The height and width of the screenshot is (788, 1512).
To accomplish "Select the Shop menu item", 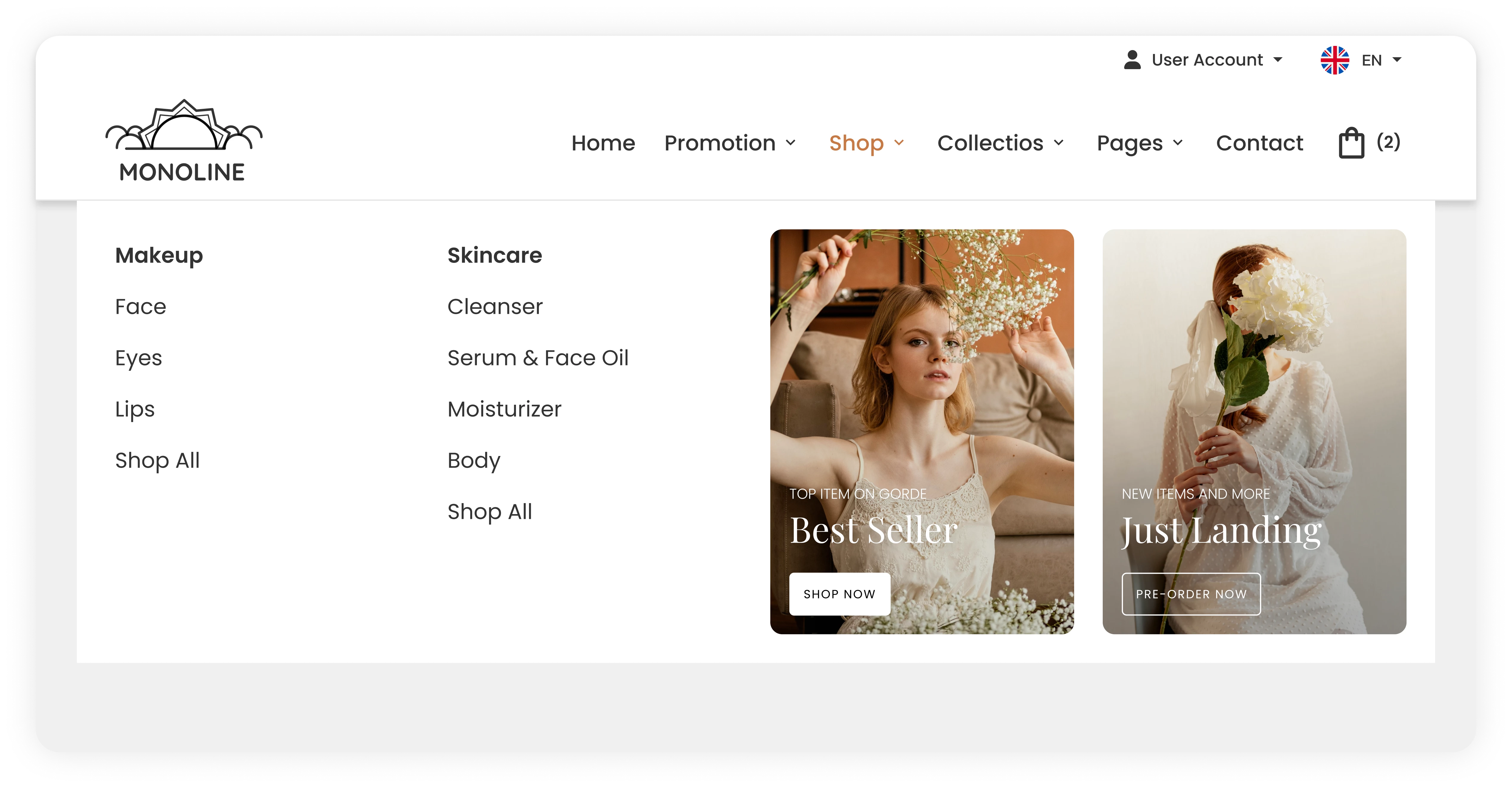I will coord(856,143).
